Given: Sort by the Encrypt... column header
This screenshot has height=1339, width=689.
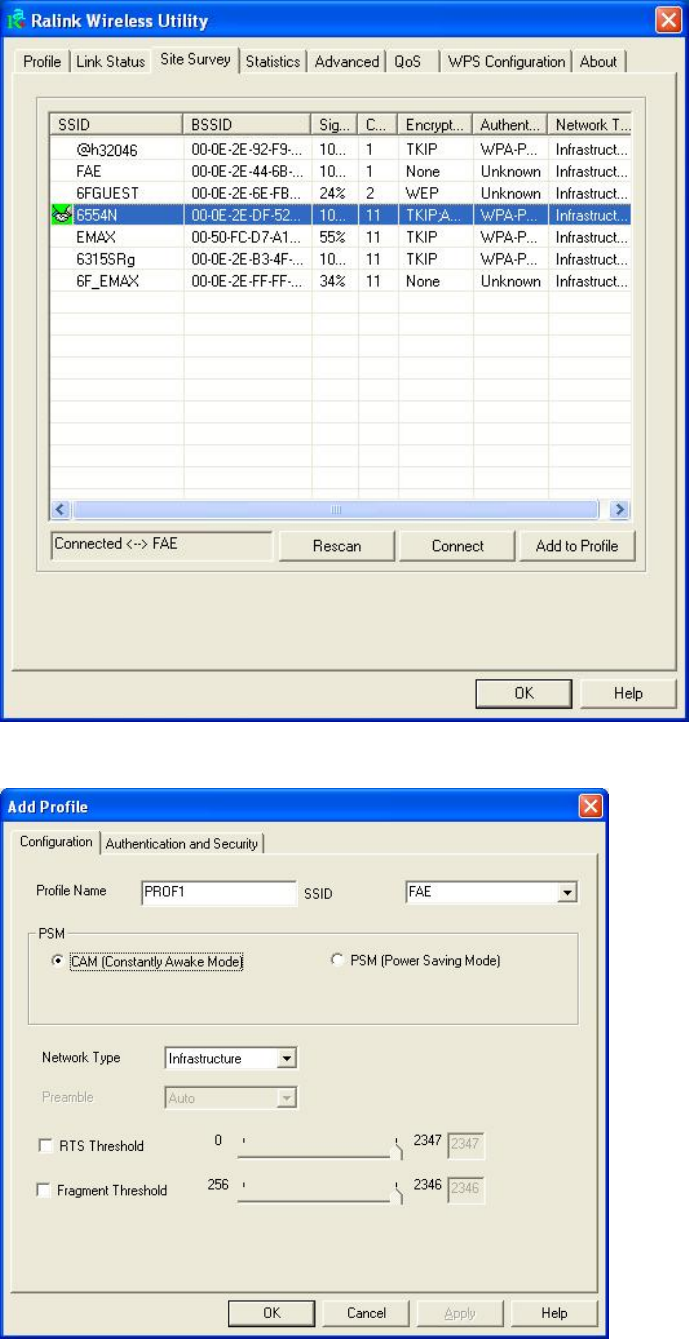Looking at the screenshot, I should point(435,125).
